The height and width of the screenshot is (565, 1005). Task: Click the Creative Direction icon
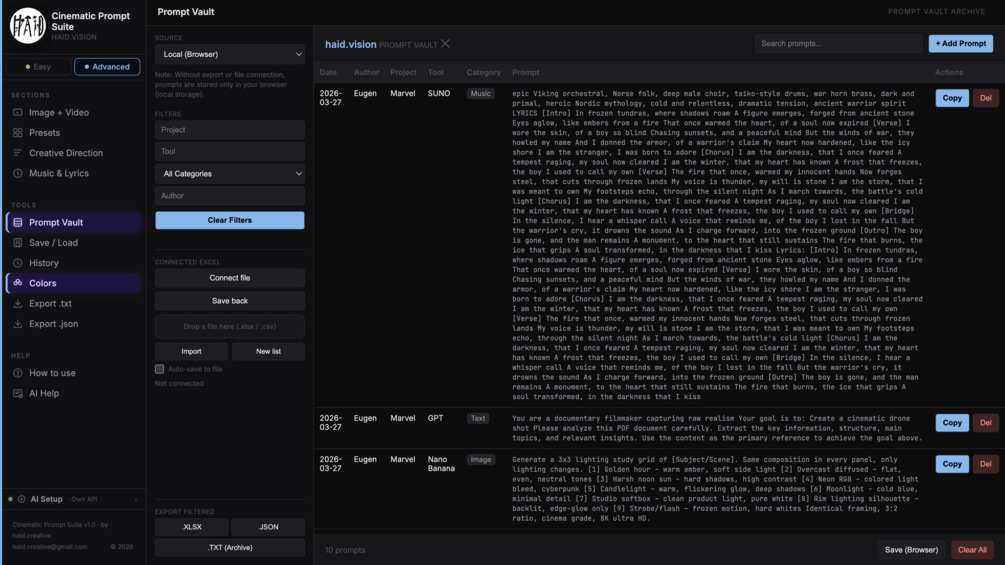pos(18,153)
